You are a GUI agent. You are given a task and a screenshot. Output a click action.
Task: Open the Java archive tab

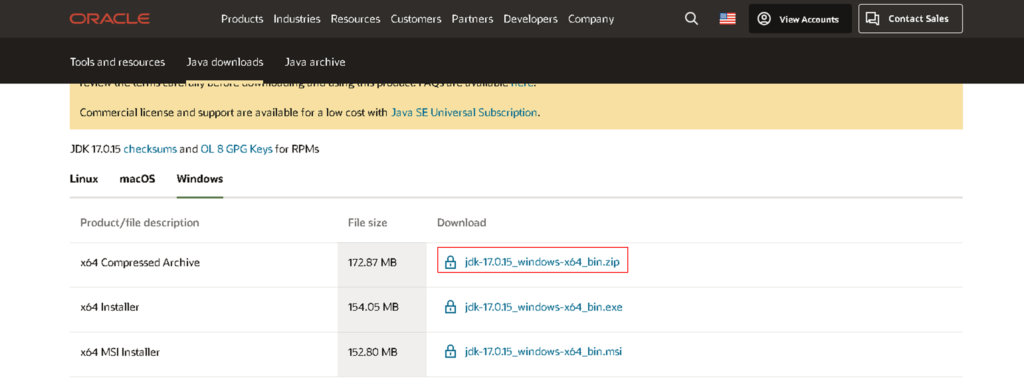315,62
